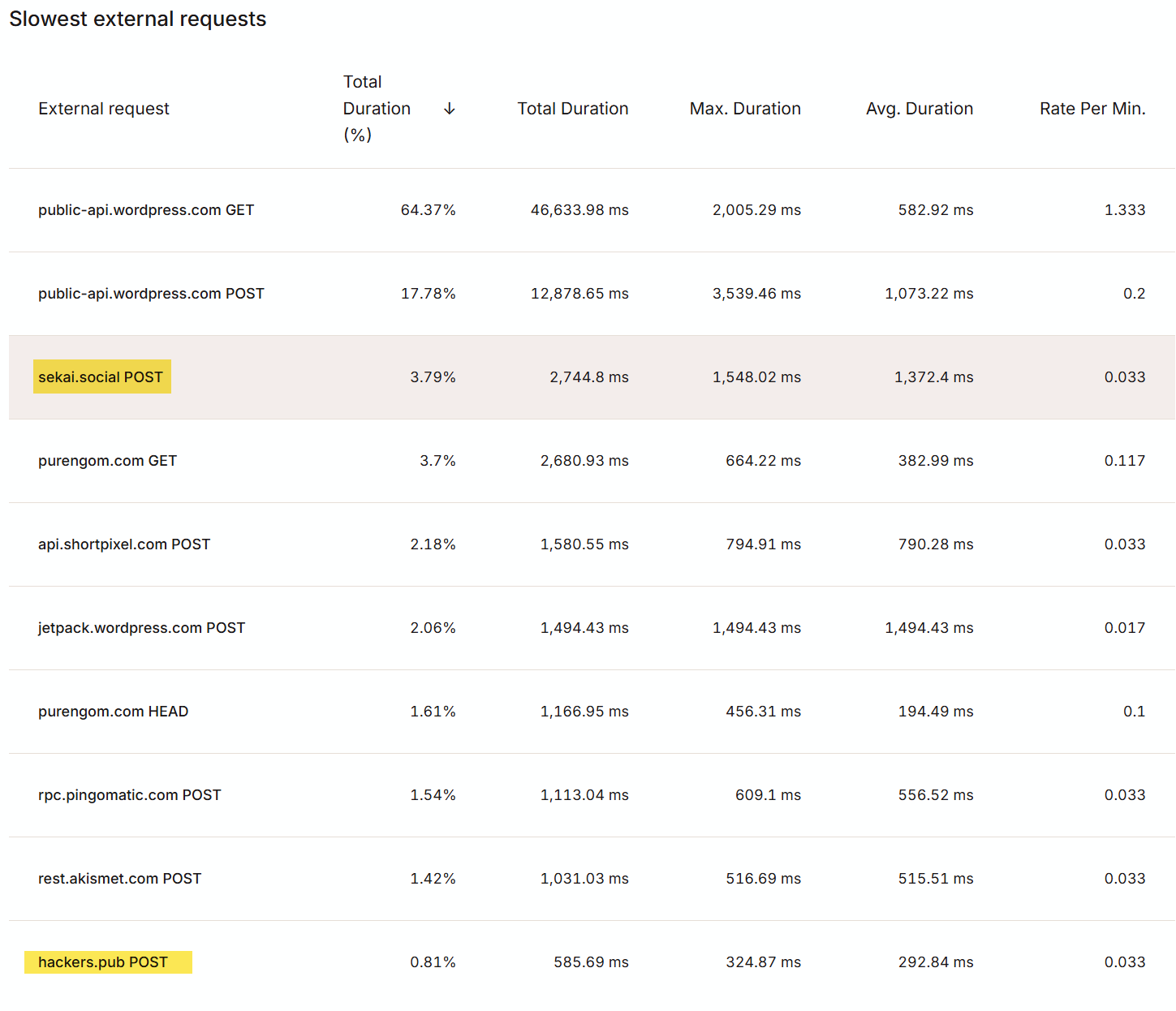Click average duration 582.92 ms
This screenshot has height=1011, width=1176.
click(x=936, y=210)
